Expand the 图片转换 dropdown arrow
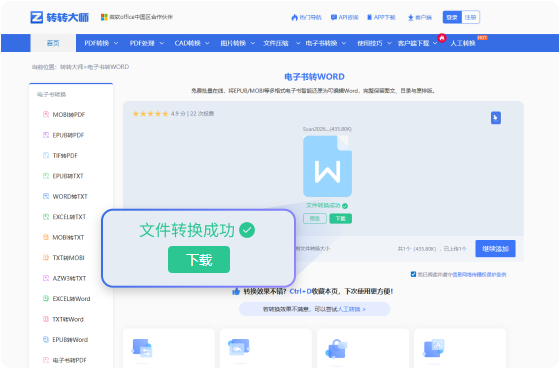 [253, 43]
